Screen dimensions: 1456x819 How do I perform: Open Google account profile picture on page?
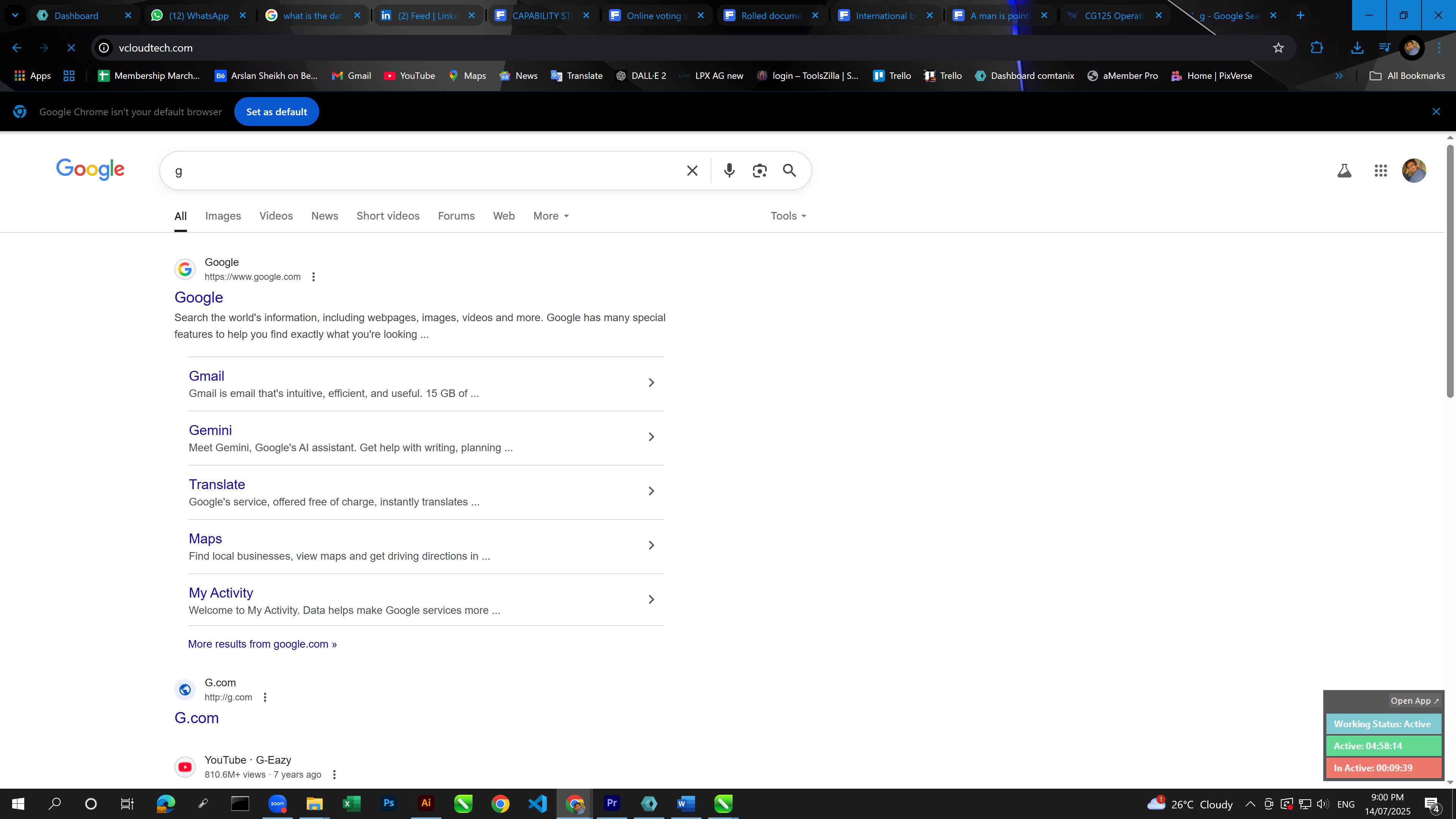click(x=1414, y=170)
